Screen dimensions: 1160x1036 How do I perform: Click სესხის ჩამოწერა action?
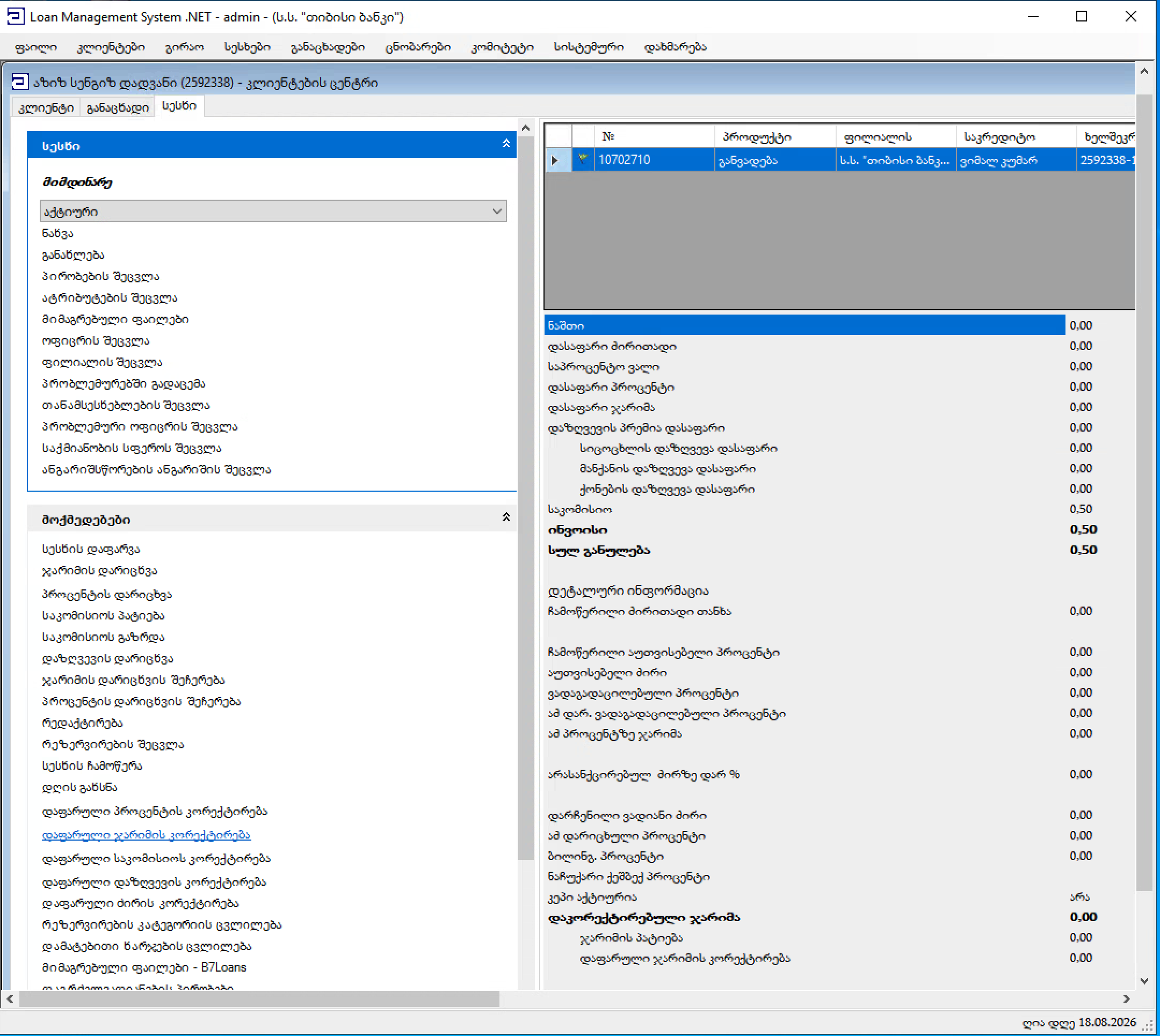pos(92,765)
